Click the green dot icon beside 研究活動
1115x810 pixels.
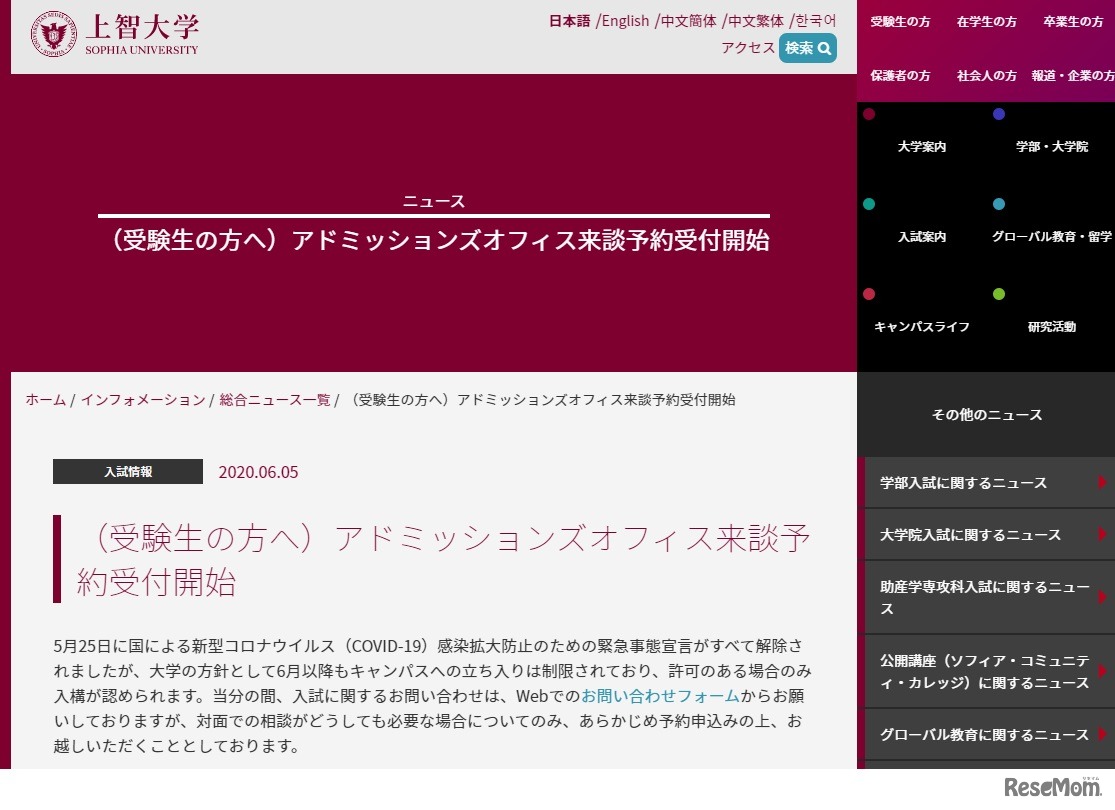[998, 294]
